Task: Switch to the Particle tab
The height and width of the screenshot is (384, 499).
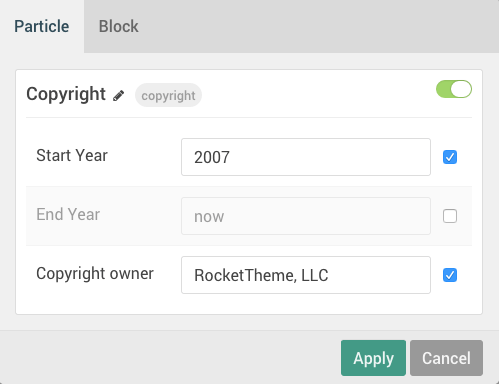Action: click(42, 26)
